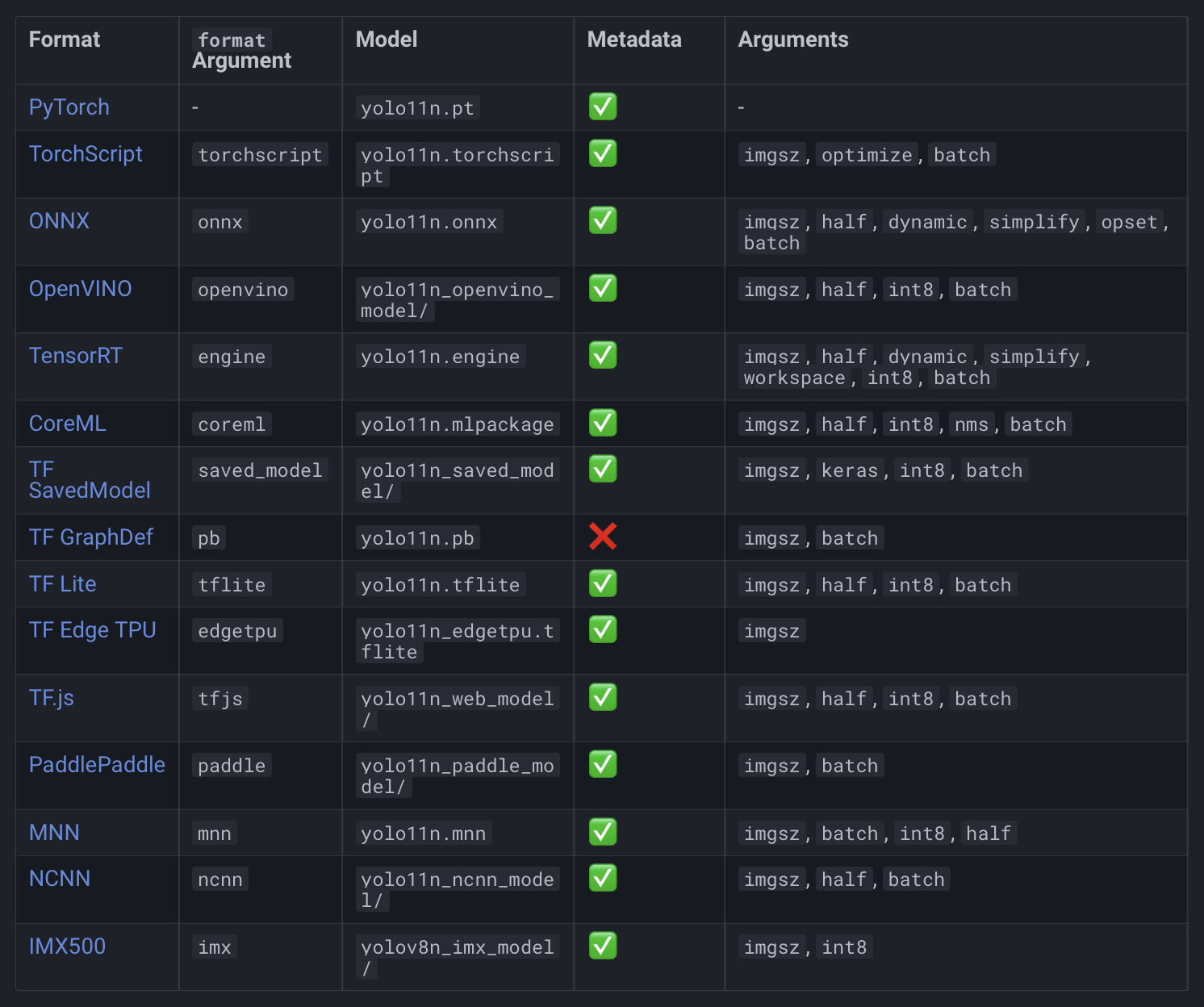1204x1007 pixels.
Task: Click the green checkmark in TF Lite row
Action: [603, 583]
